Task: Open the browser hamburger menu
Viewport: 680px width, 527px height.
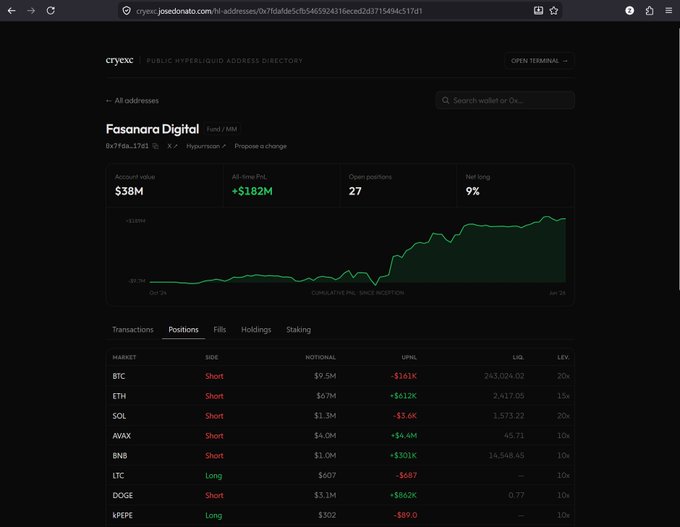Action: click(x=669, y=11)
